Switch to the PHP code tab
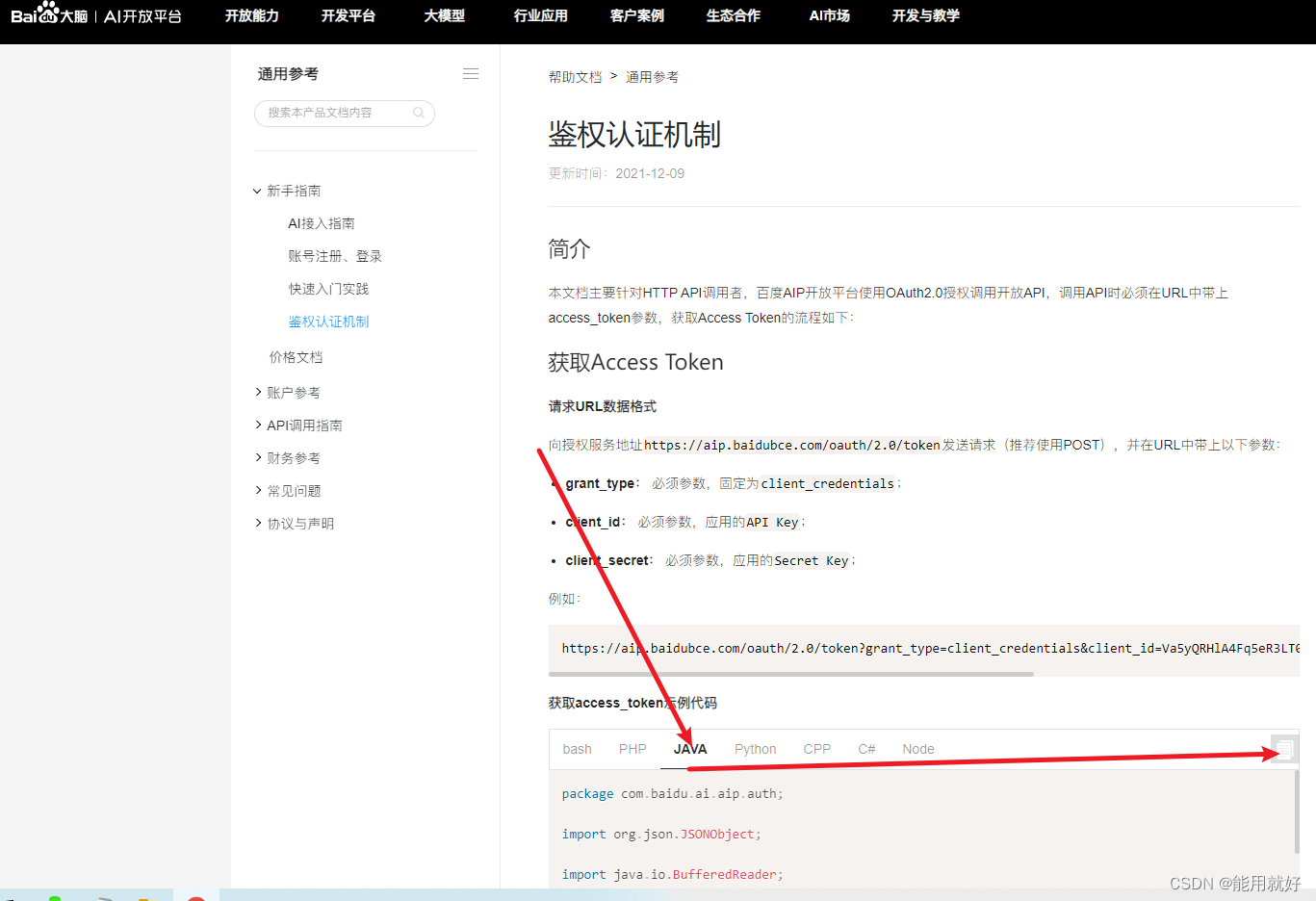 [x=632, y=749]
